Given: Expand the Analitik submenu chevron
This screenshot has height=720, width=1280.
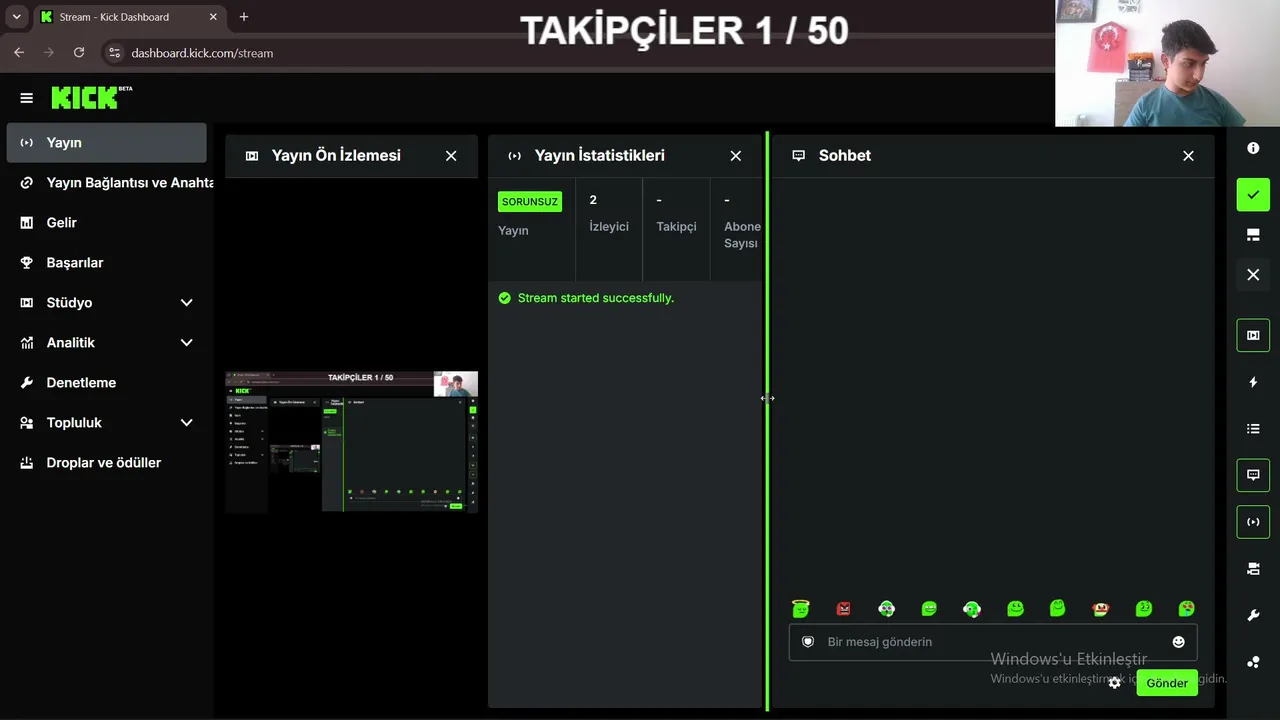Looking at the screenshot, I should pyautogui.click(x=186, y=343).
